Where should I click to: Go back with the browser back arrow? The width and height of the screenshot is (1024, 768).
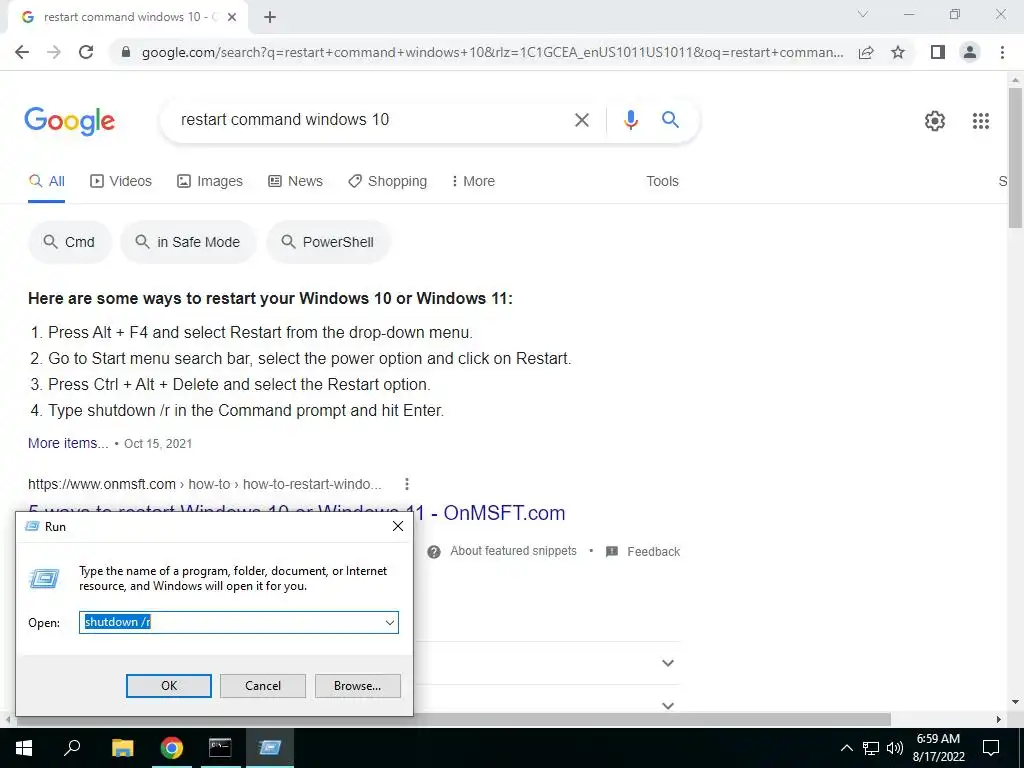(22, 52)
